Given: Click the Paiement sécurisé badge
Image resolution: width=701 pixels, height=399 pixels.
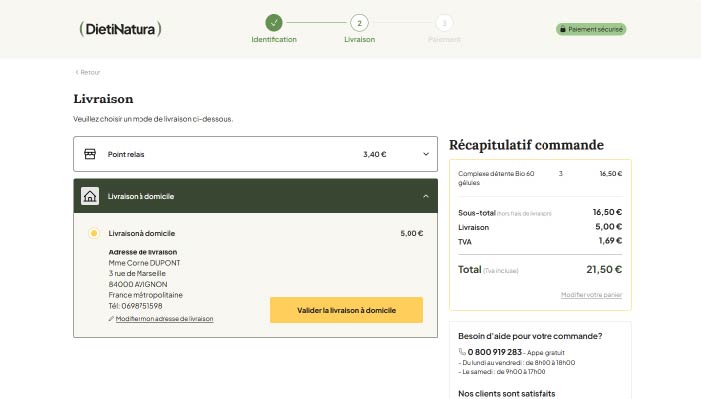Looking at the screenshot, I should [591, 29].
